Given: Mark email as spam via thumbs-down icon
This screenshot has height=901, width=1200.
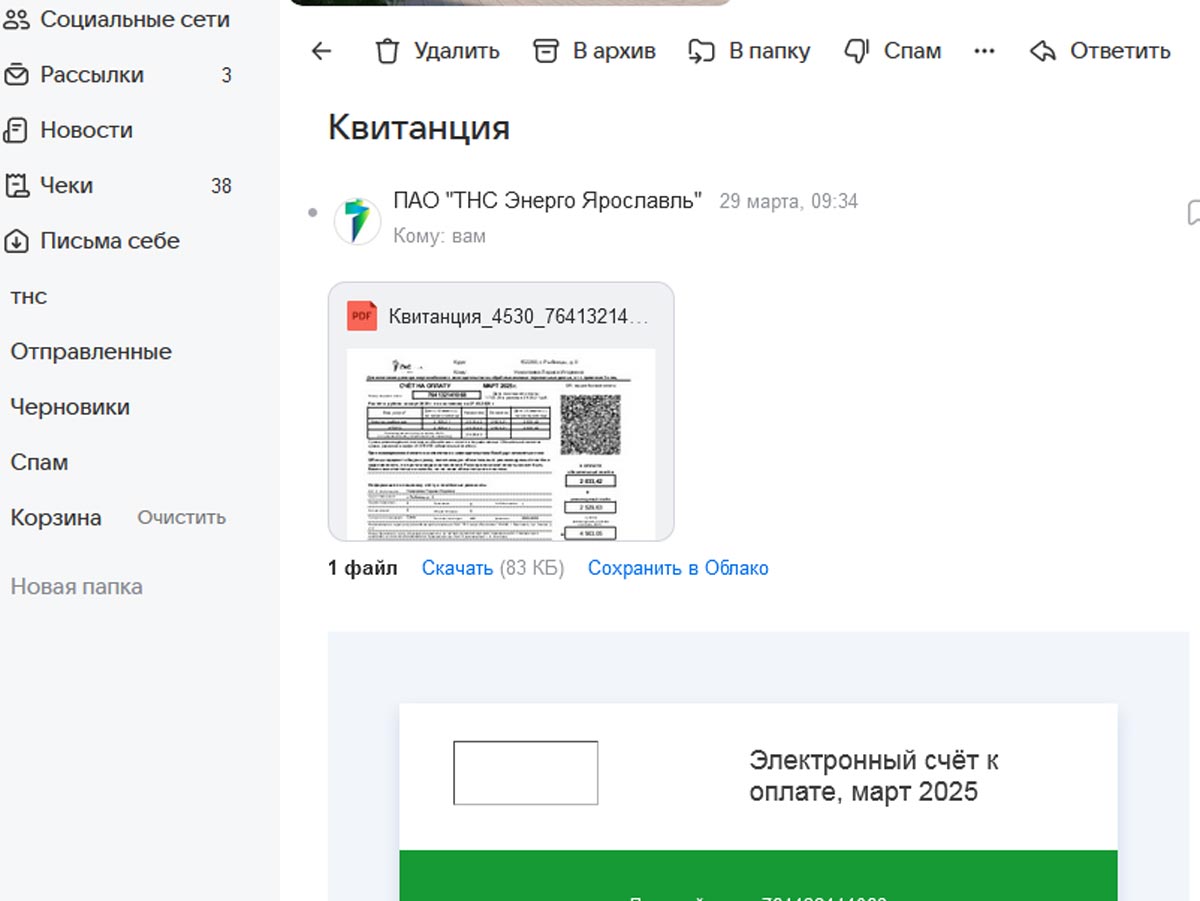Looking at the screenshot, I should coord(856,51).
